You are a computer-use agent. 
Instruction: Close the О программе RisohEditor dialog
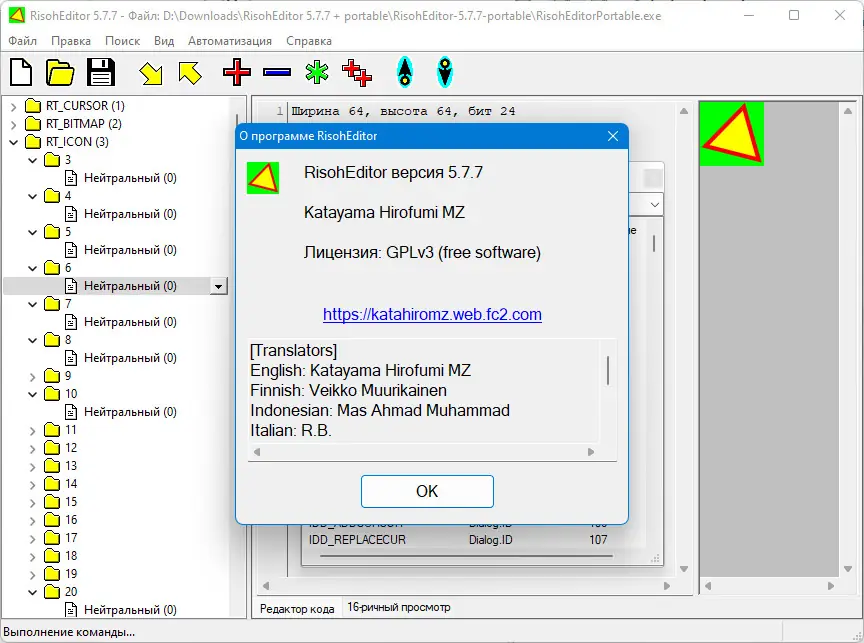tap(613, 136)
